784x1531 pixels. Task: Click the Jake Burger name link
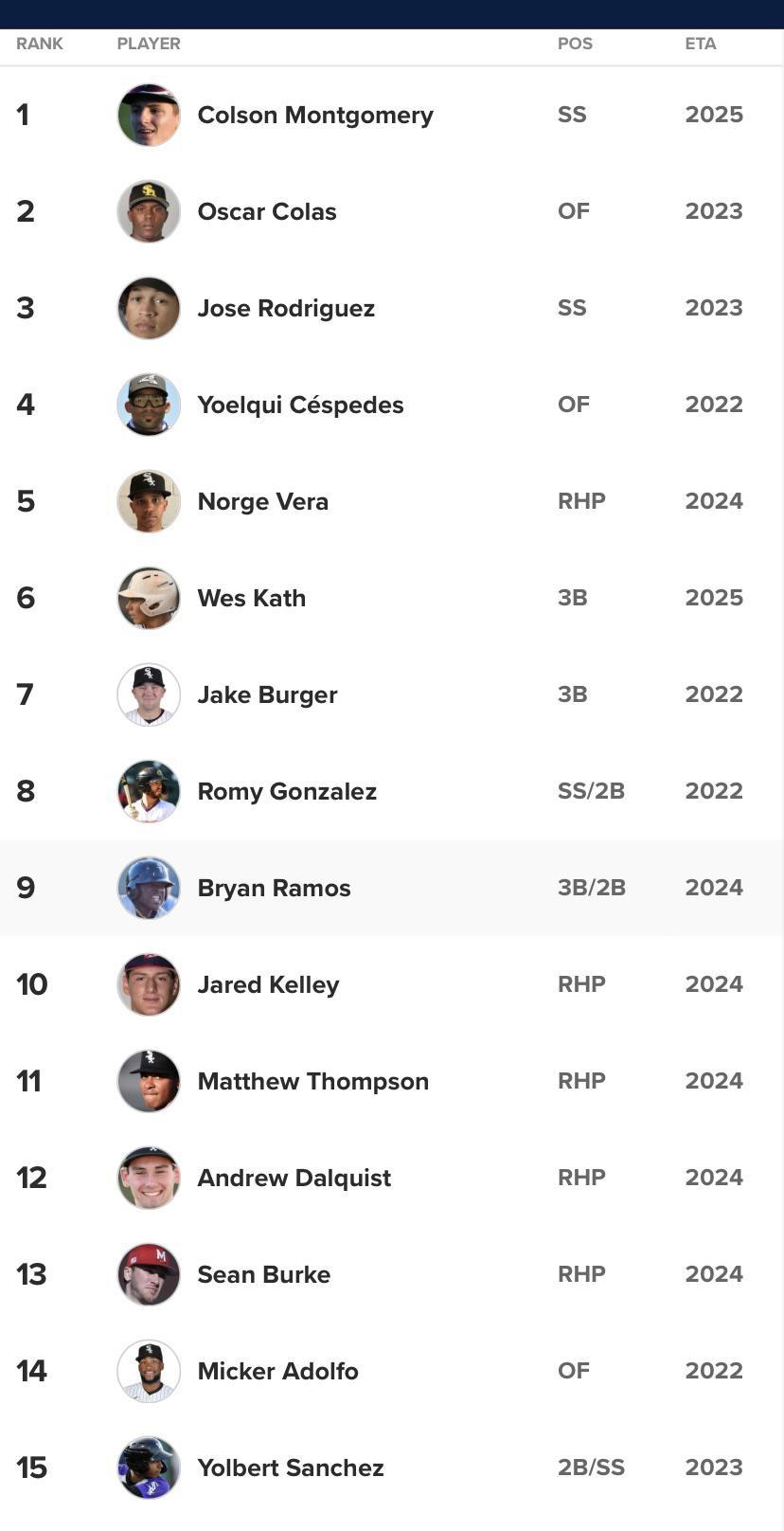(x=267, y=694)
